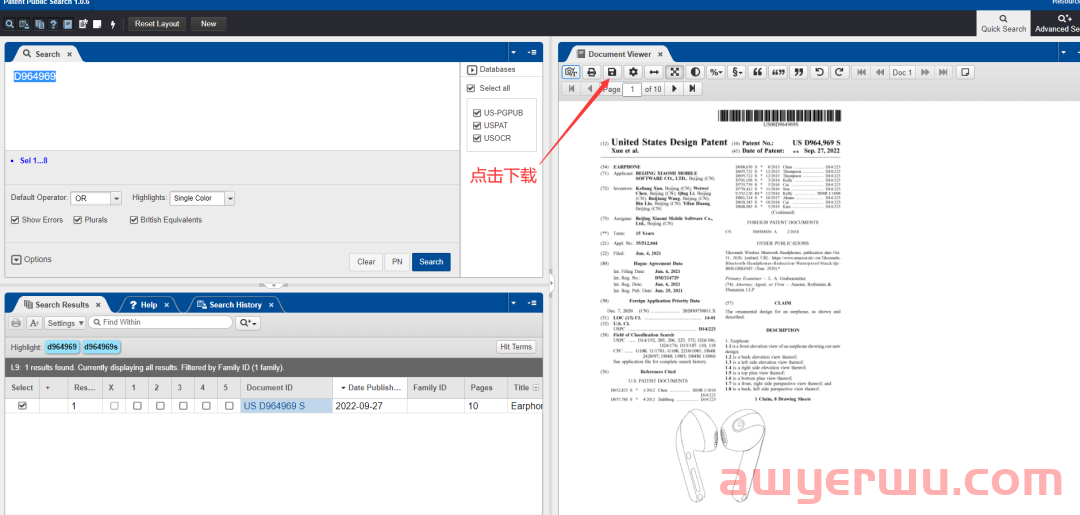Rotate the document clockwise
Screen dimensions: 1080x515
[840, 72]
